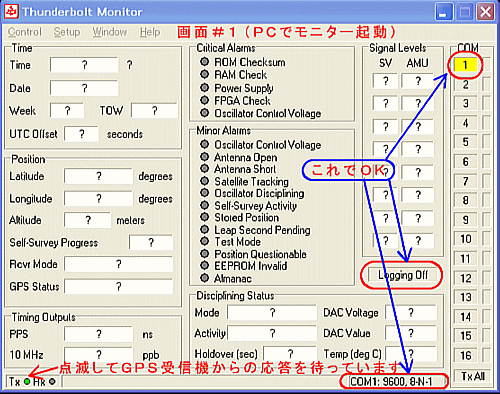Select COM port 1 button
This screenshot has width=500, height=394.
465,64
